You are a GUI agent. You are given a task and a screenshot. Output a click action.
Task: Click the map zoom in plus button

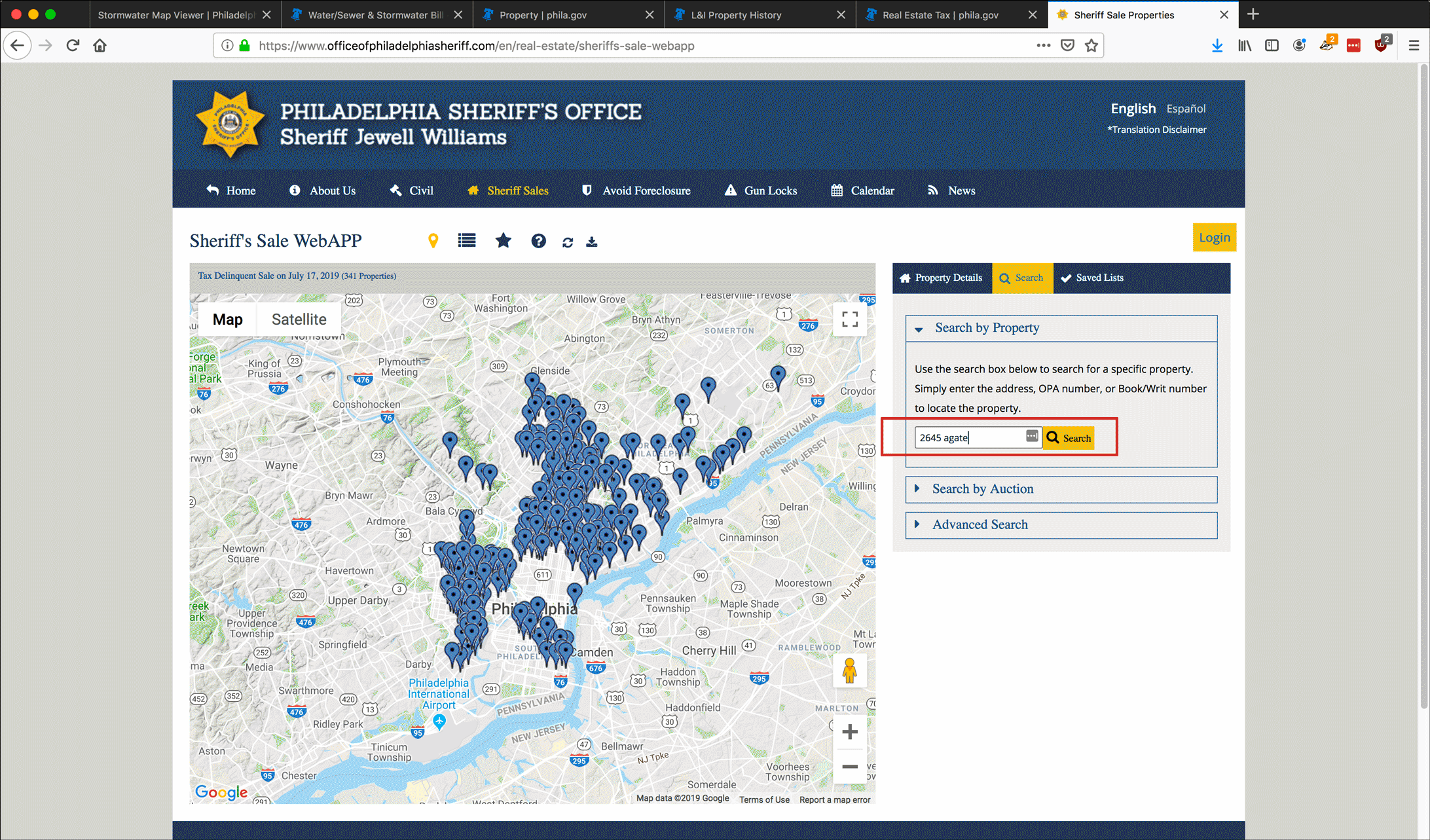click(x=849, y=731)
